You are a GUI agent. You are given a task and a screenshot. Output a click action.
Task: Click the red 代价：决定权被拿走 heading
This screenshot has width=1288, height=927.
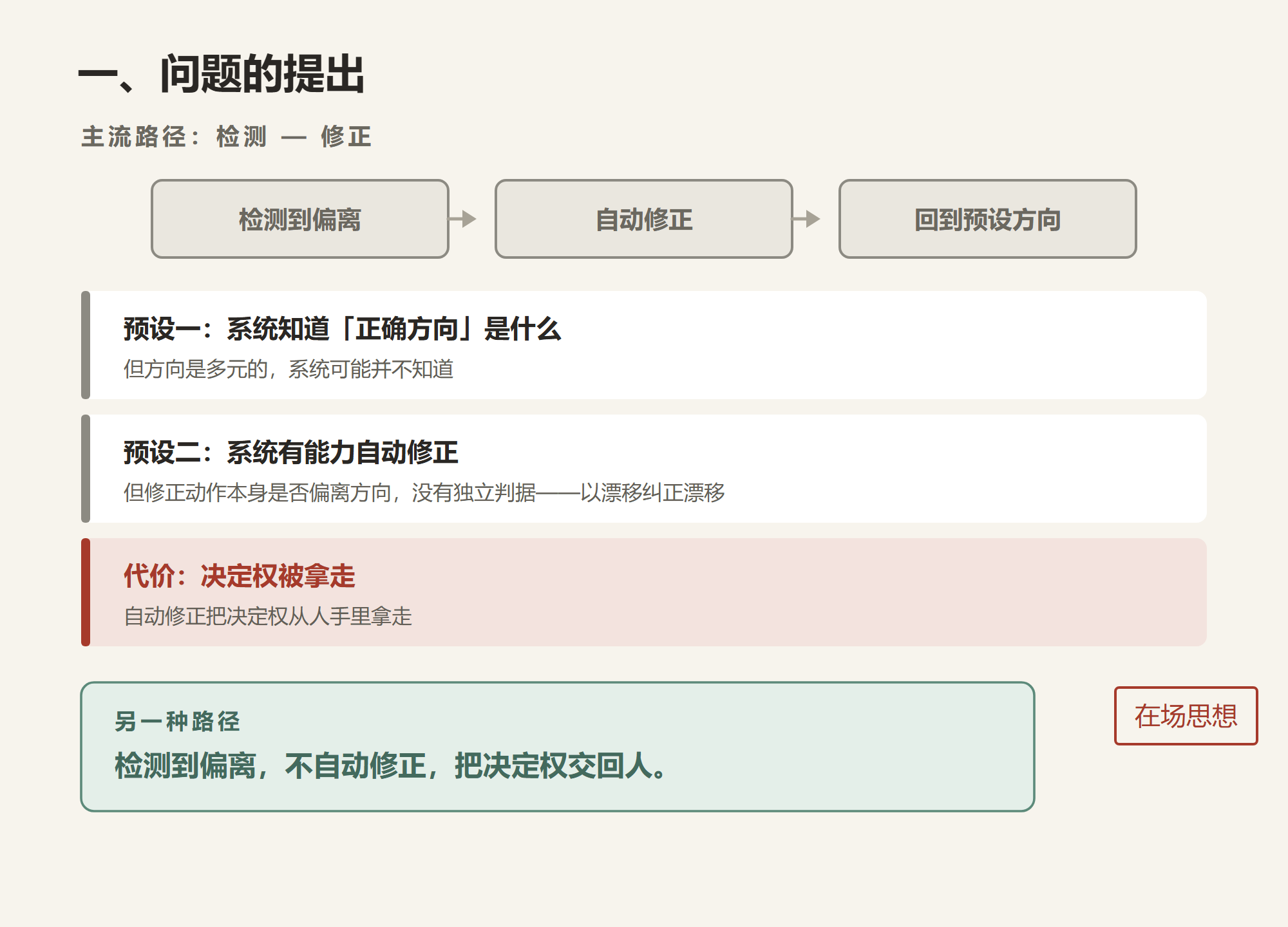[239, 576]
